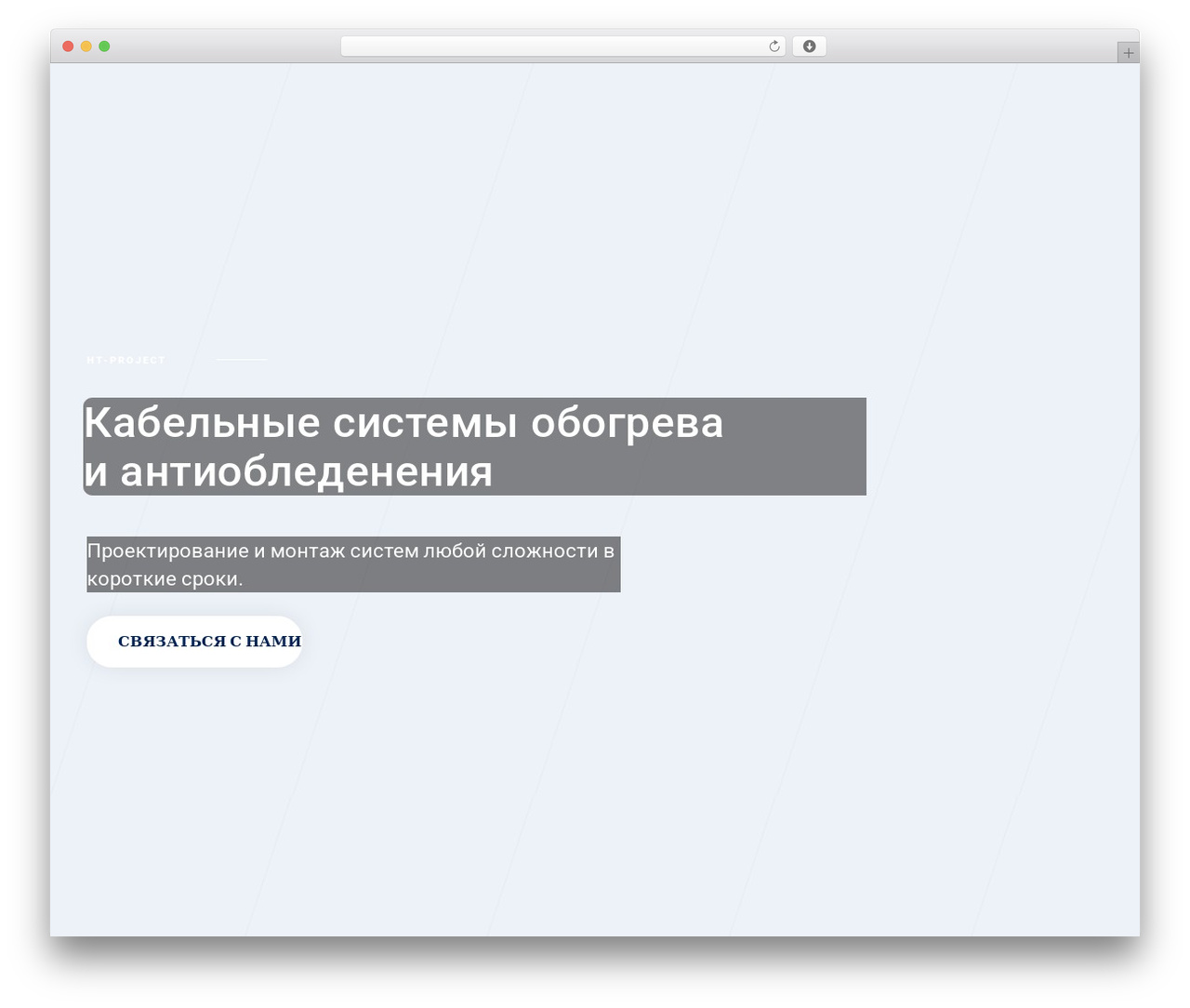1190x1008 pixels.
Task: Close the window with red button
Action: point(68,46)
